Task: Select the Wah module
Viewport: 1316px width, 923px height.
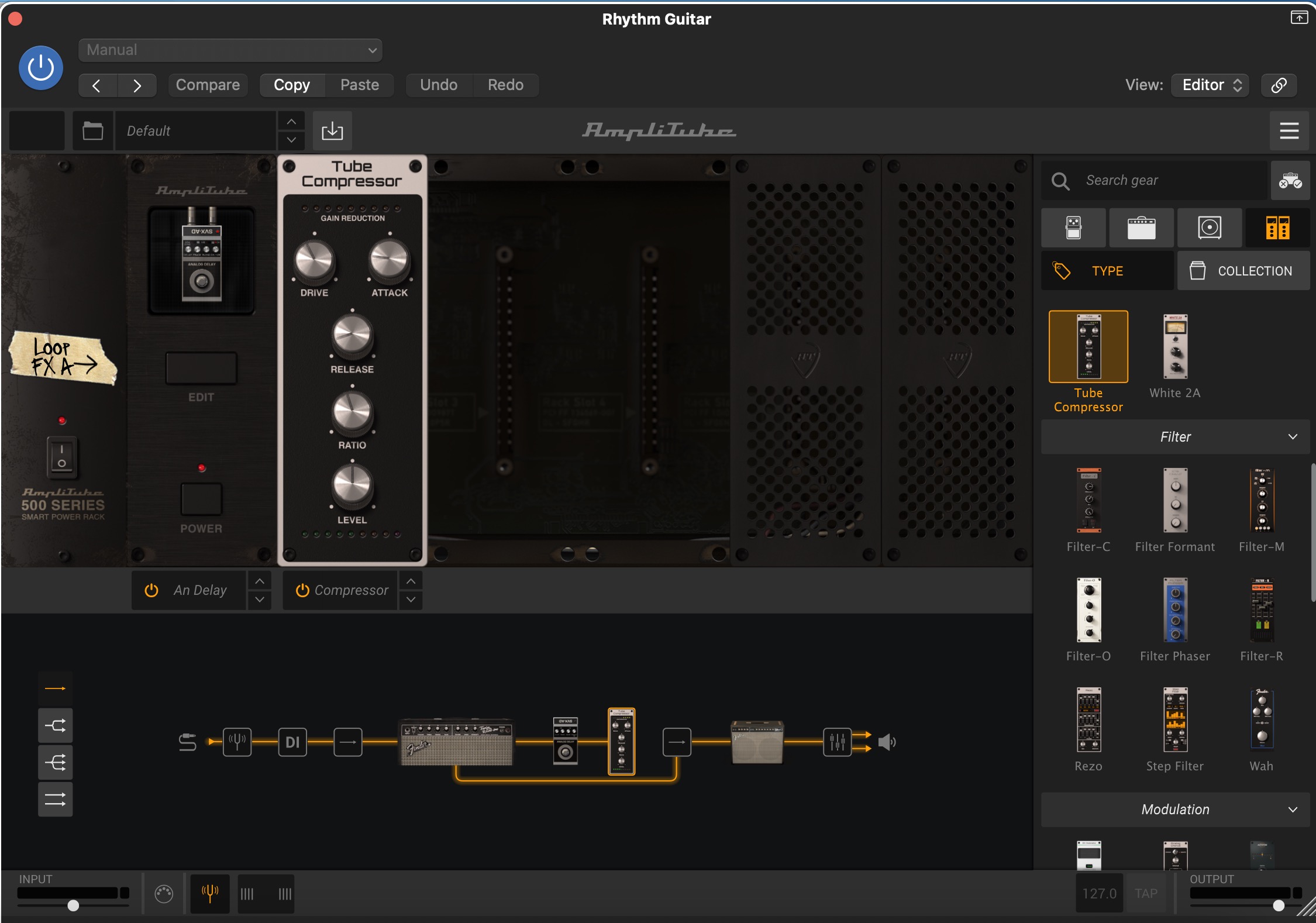Action: click(1262, 719)
